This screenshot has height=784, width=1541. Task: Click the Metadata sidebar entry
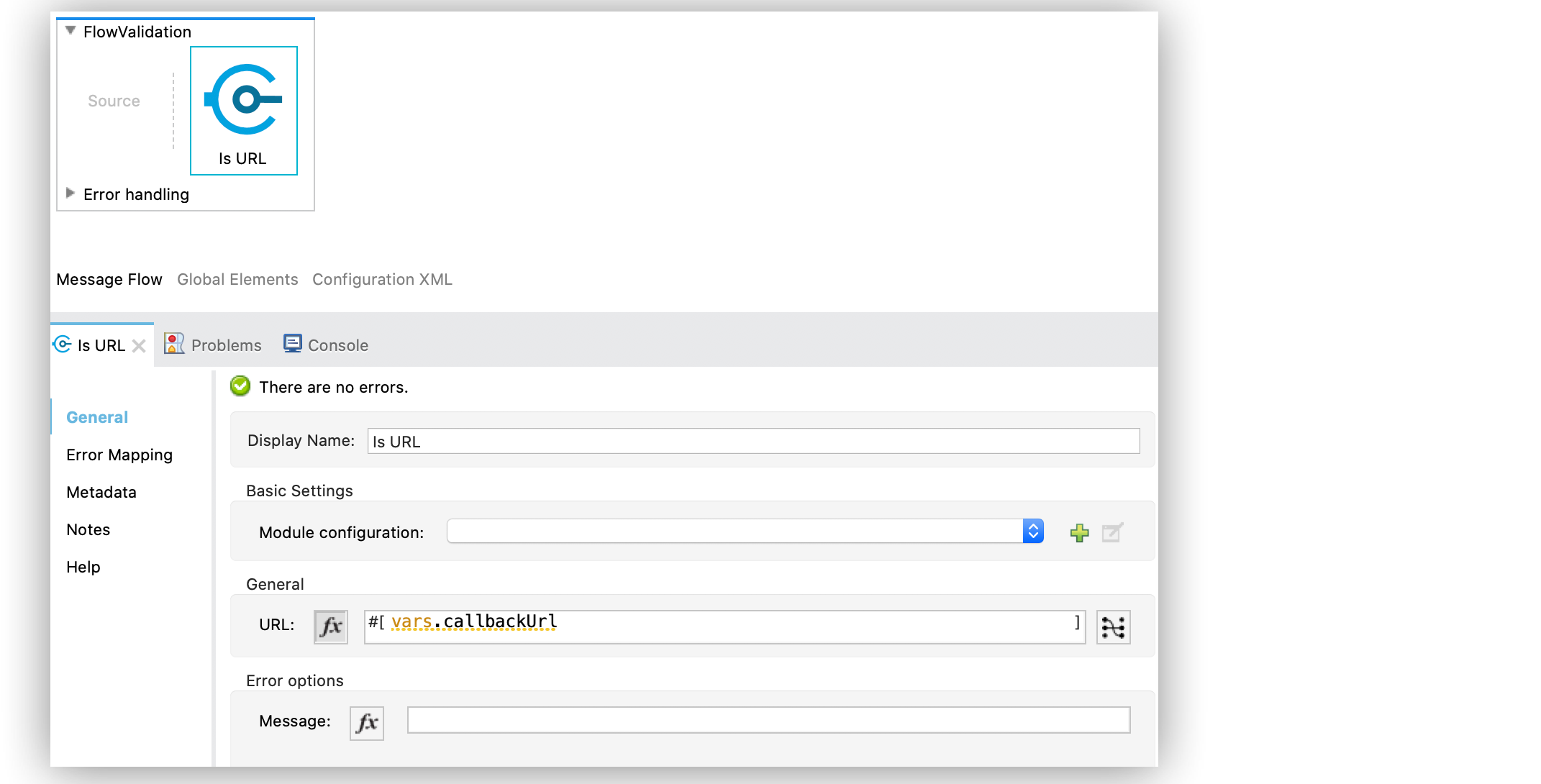click(101, 492)
